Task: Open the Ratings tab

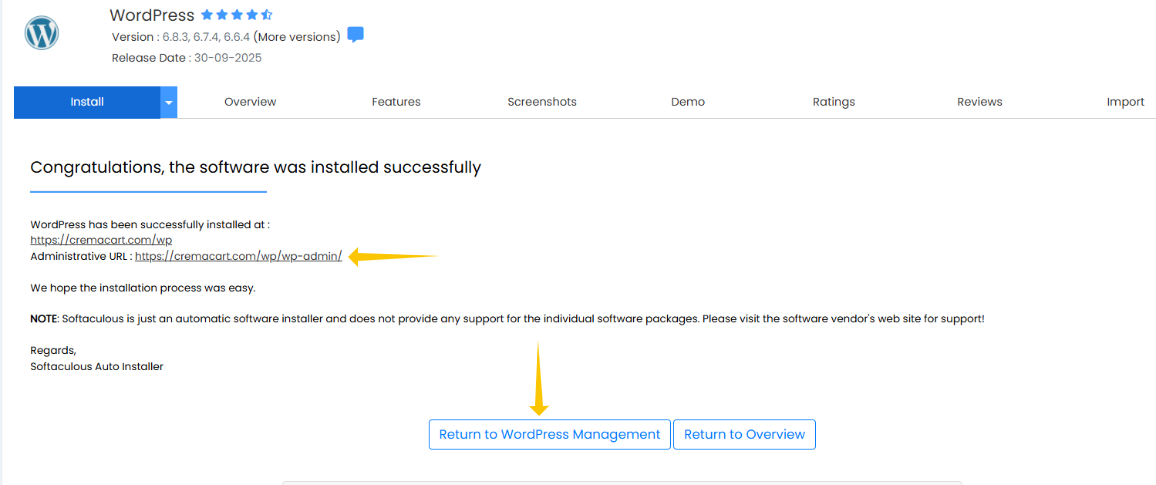Action: 834,102
